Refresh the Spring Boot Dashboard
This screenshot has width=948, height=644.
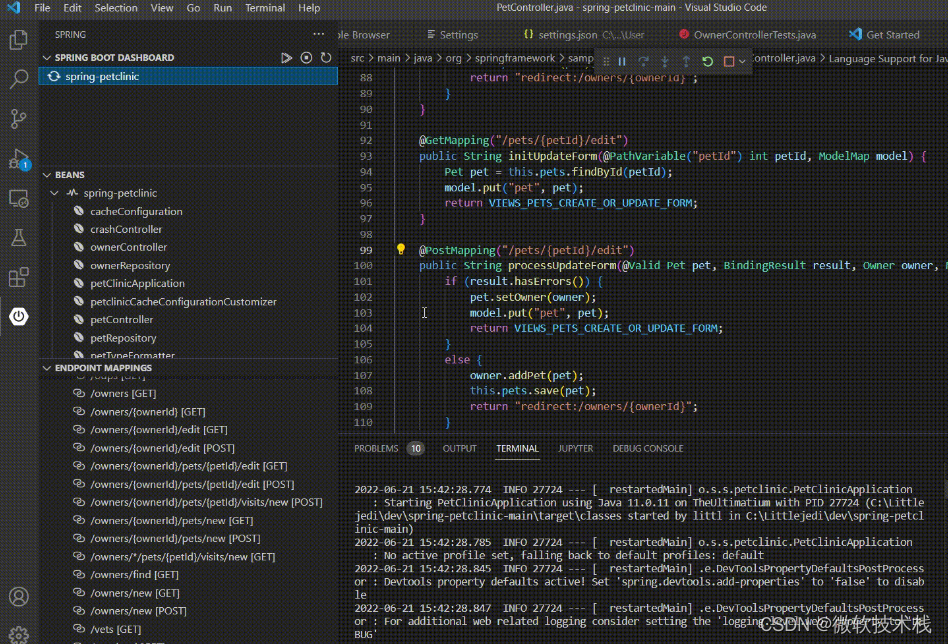326,58
